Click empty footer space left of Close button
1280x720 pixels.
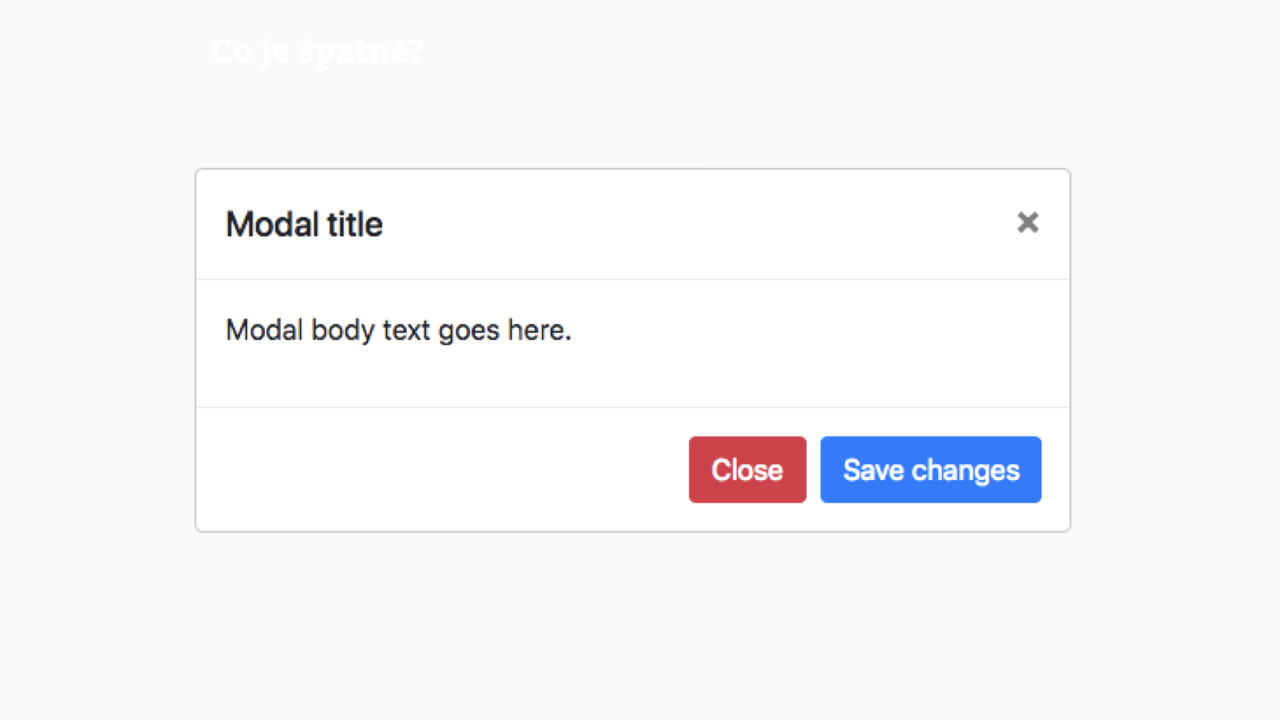(440, 470)
